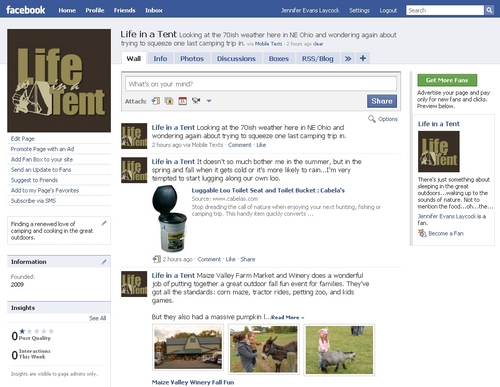
Task: Click See All in Insights
Action: coord(98,318)
